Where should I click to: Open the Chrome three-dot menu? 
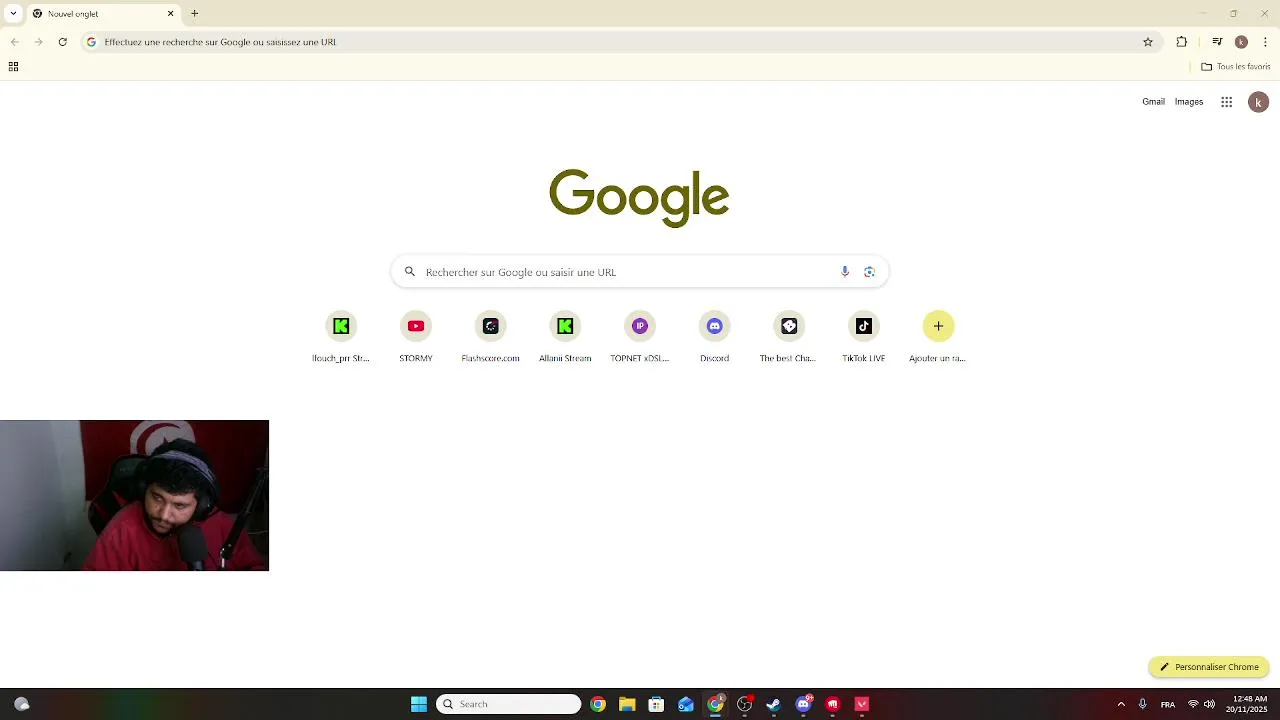click(1266, 42)
